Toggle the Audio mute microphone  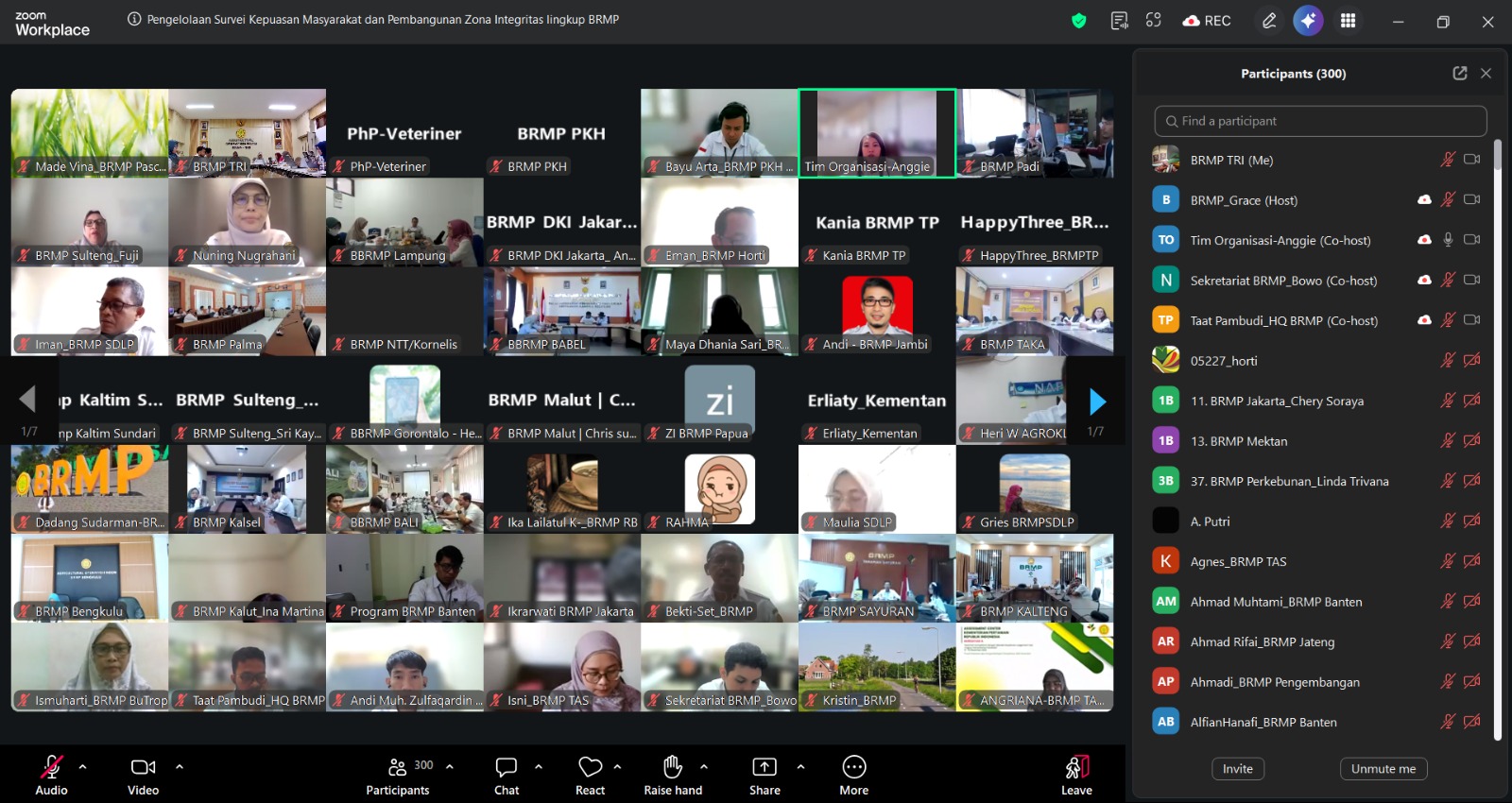click(51, 776)
